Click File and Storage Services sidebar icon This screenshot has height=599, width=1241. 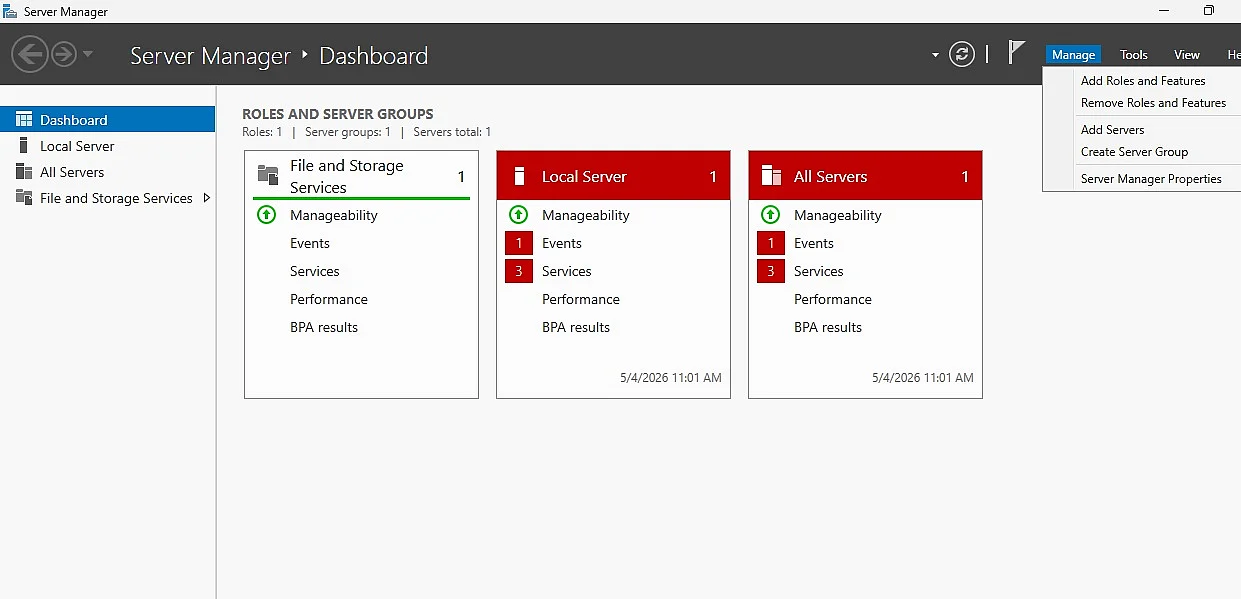click(x=24, y=198)
